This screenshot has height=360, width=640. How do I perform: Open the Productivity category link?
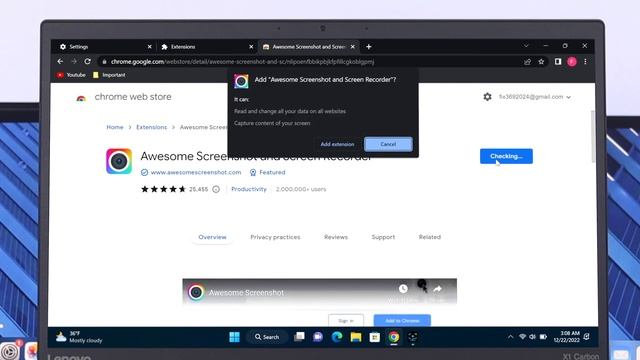click(249, 189)
